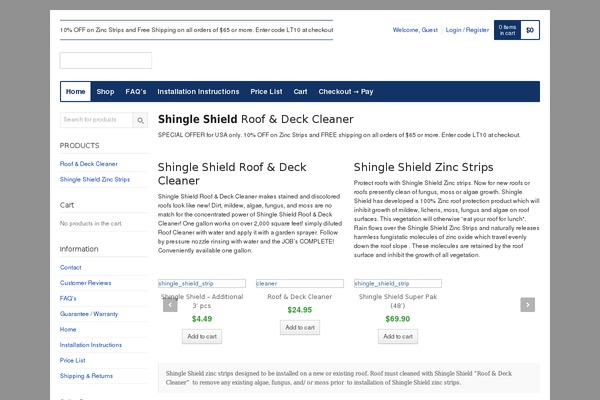Open the Additional 3' pcs product image
Screen dimensions: 600x400
(202, 284)
